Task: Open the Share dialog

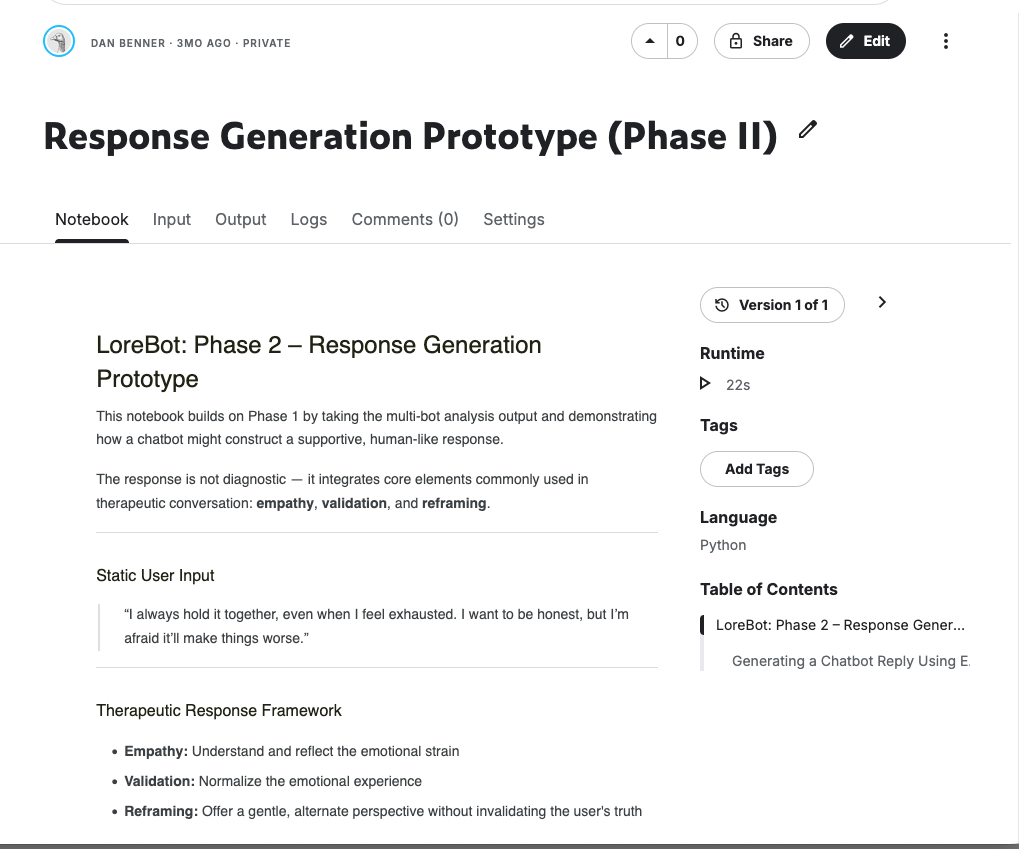Action: (761, 41)
